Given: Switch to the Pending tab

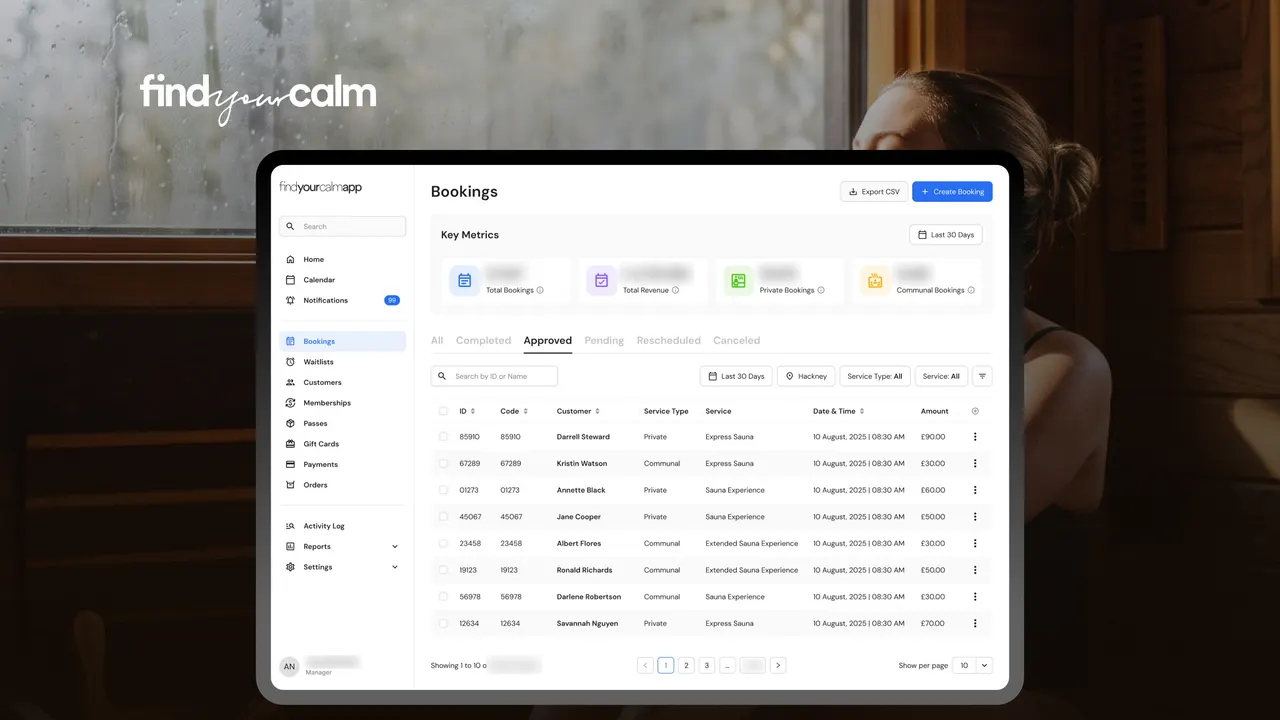Looking at the screenshot, I should 604,341.
